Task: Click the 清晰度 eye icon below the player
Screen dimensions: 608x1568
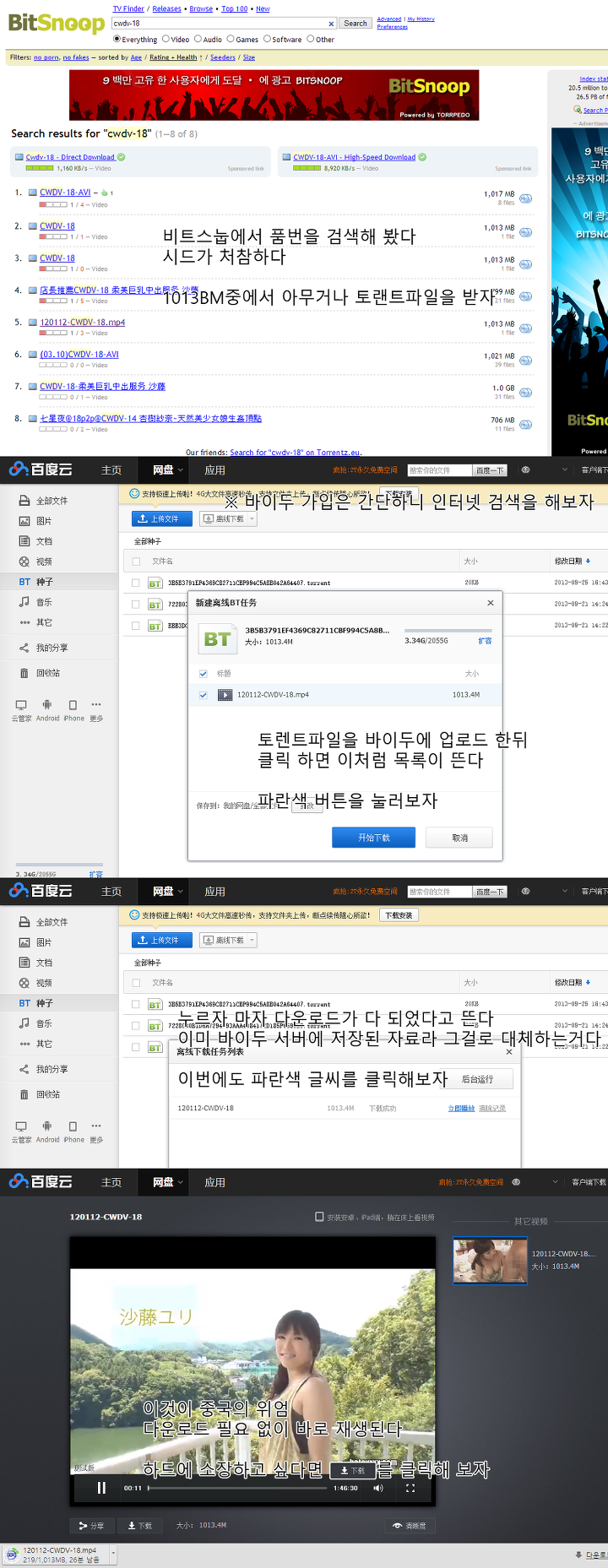Action: pyautogui.click(x=397, y=1525)
